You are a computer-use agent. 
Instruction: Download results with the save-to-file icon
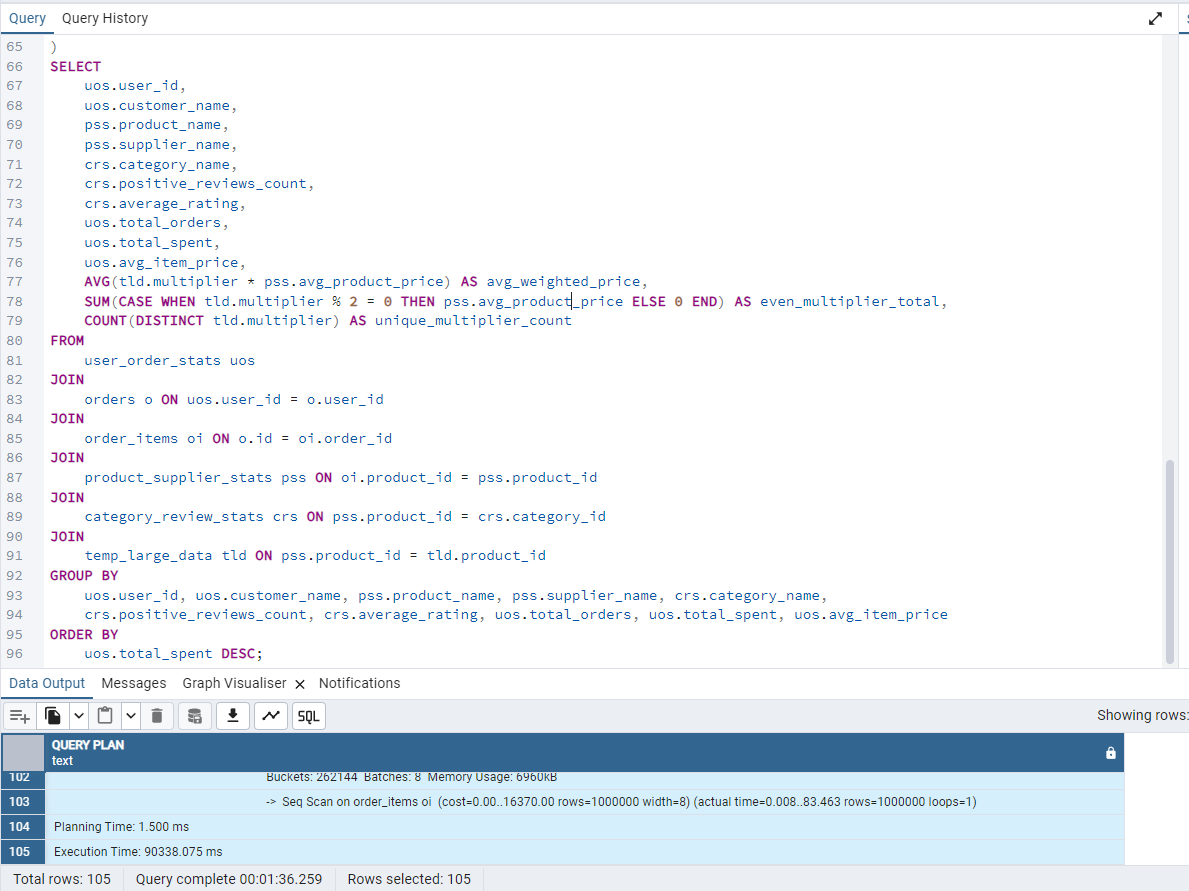(x=233, y=716)
